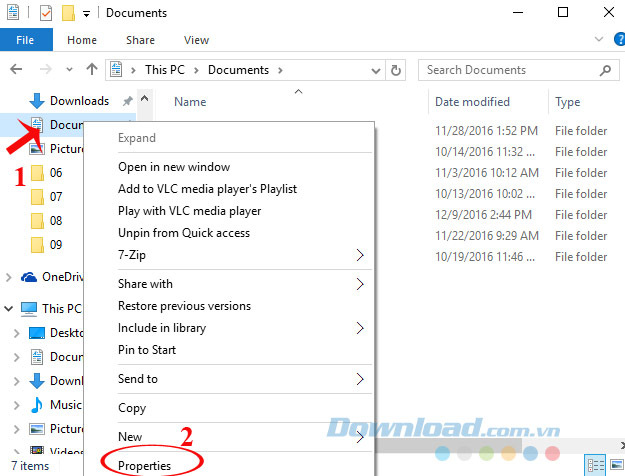
Task: Expand the chevron after Documents in the address path
Action: (x=280, y=70)
